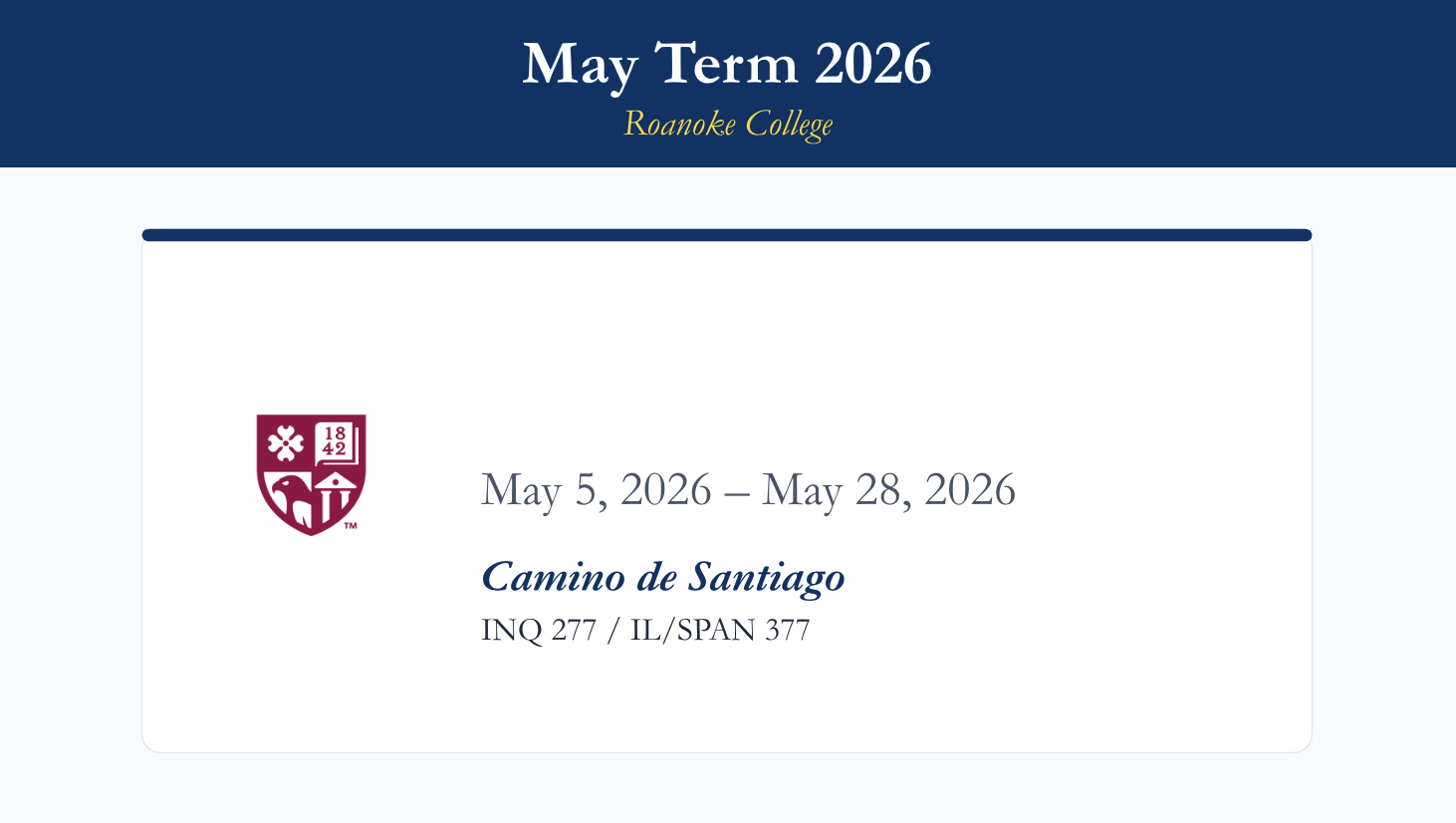The height and width of the screenshot is (823, 1456).
Task: Click the word "Santiago" in the course title
Action: tap(767, 577)
